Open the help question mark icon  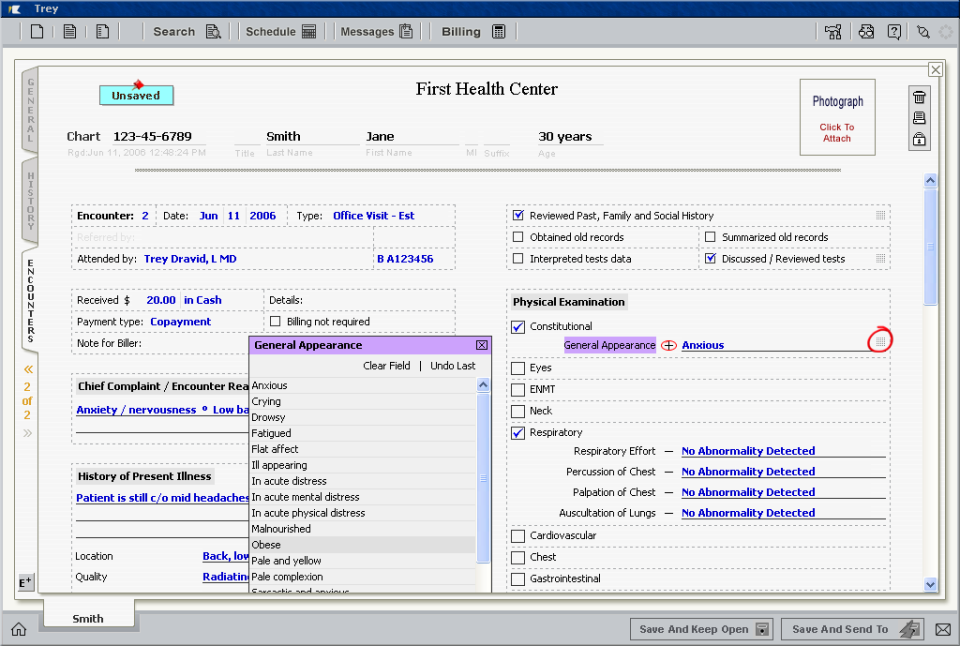[894, 32]
